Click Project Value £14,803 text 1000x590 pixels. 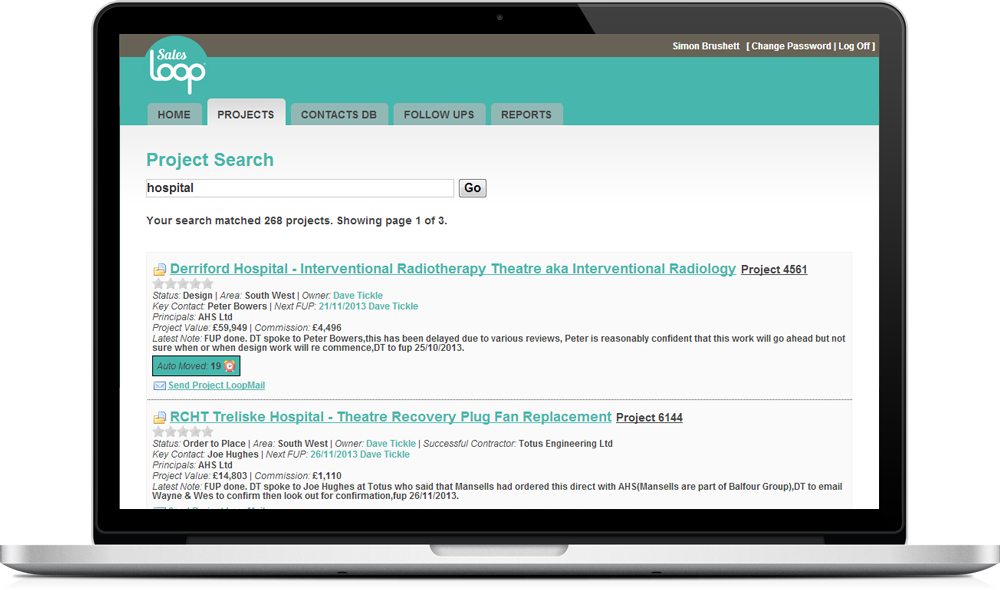(x=200, y=476)
